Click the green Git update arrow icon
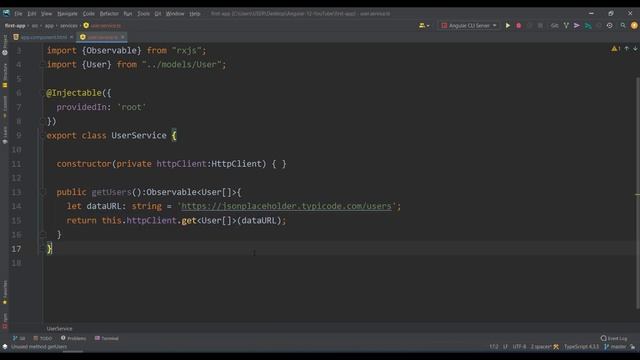640x360 pixels. pos(588,25)
